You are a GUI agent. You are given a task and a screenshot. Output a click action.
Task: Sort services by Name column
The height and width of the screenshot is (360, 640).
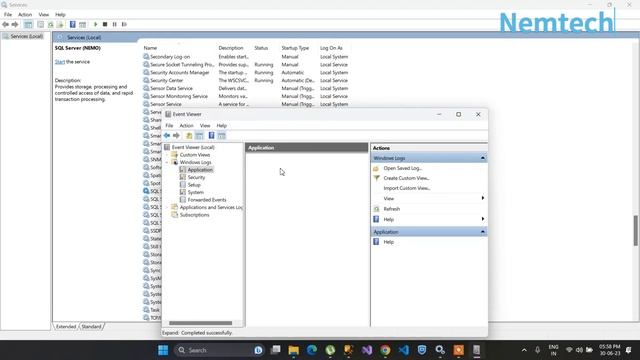[x=150, y=48]
